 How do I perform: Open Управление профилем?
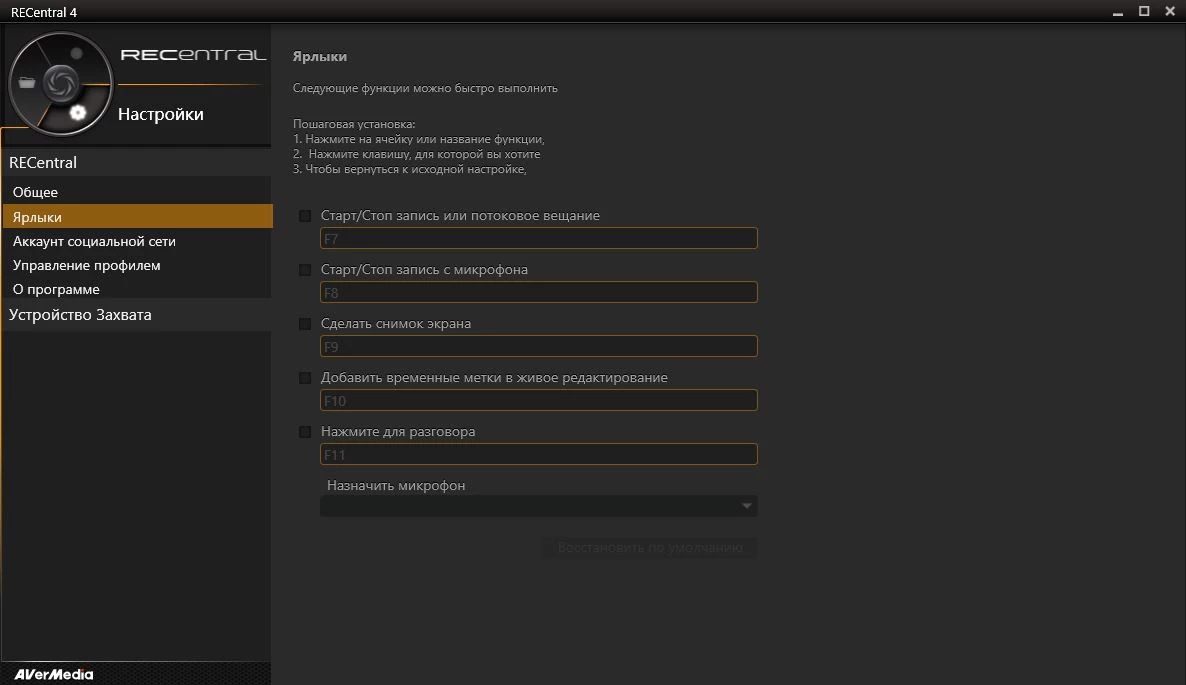click(136, 265)
